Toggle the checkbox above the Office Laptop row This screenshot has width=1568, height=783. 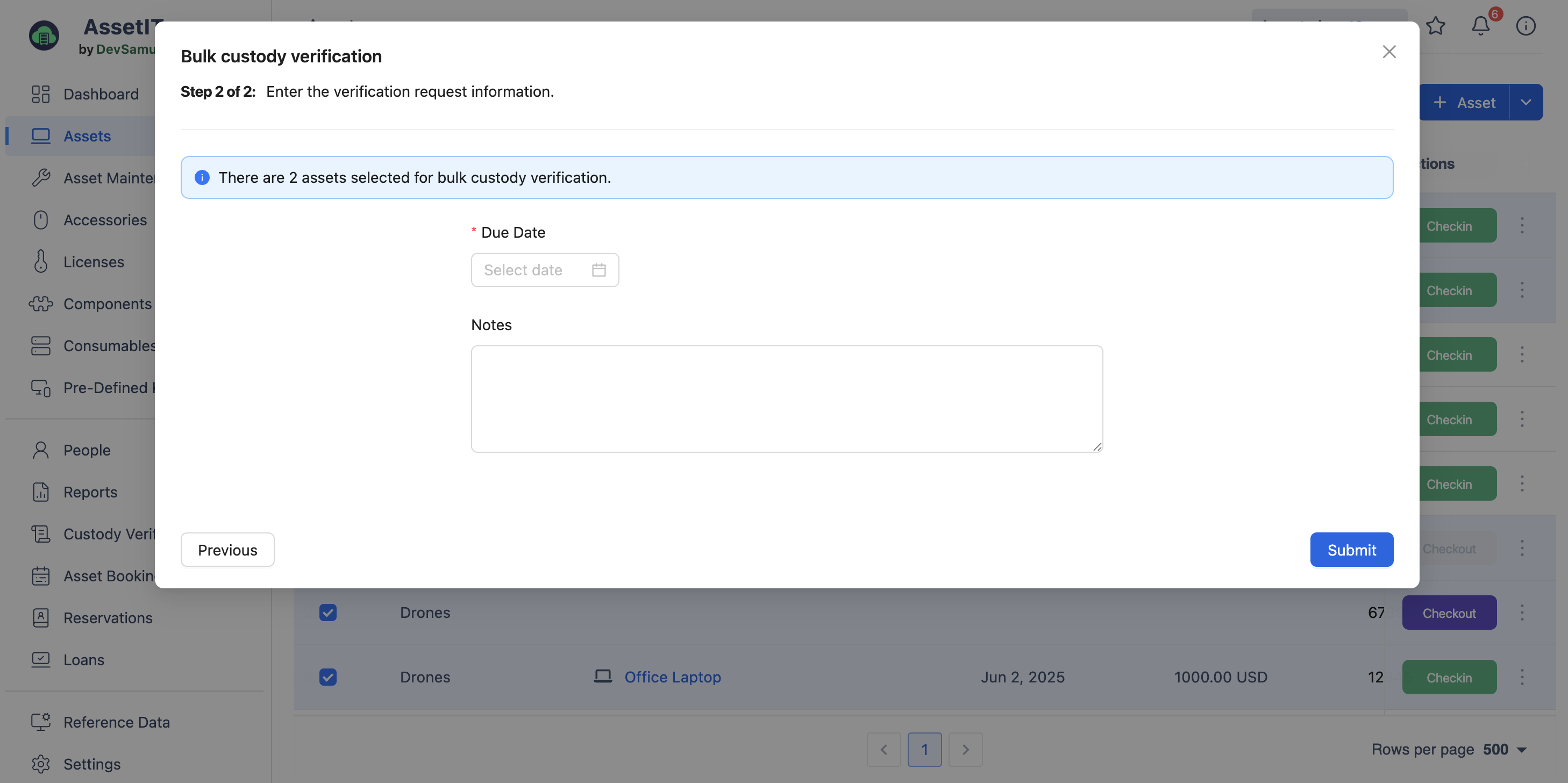pyautogui.click(x=328, y=613)
